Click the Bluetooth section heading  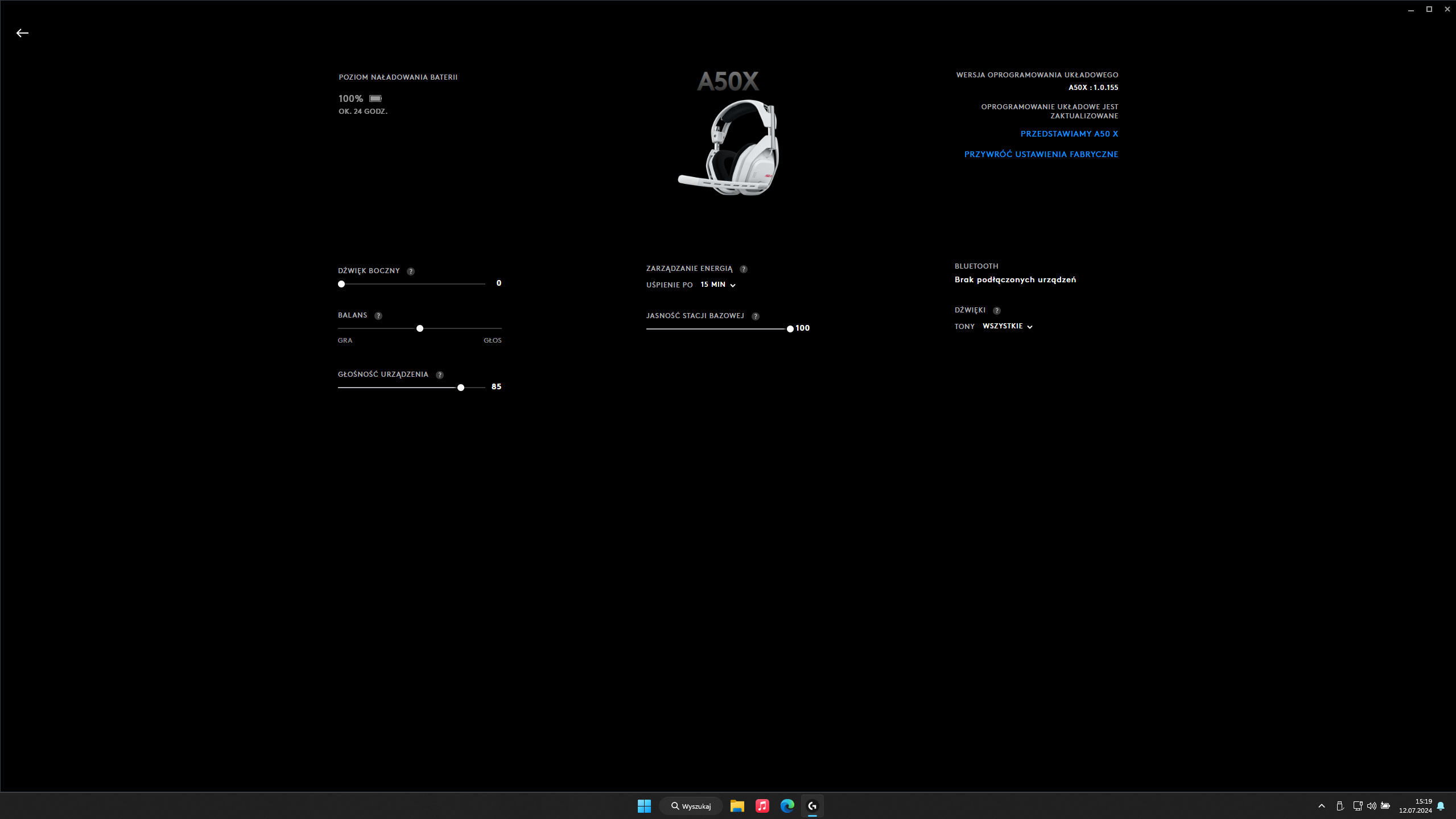coord(976,266)
